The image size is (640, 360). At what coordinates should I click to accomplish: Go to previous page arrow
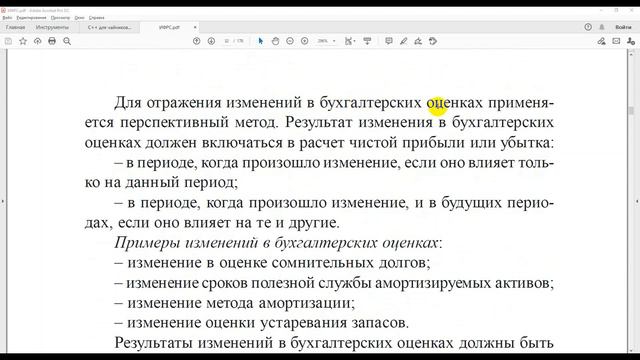[196, 41]
